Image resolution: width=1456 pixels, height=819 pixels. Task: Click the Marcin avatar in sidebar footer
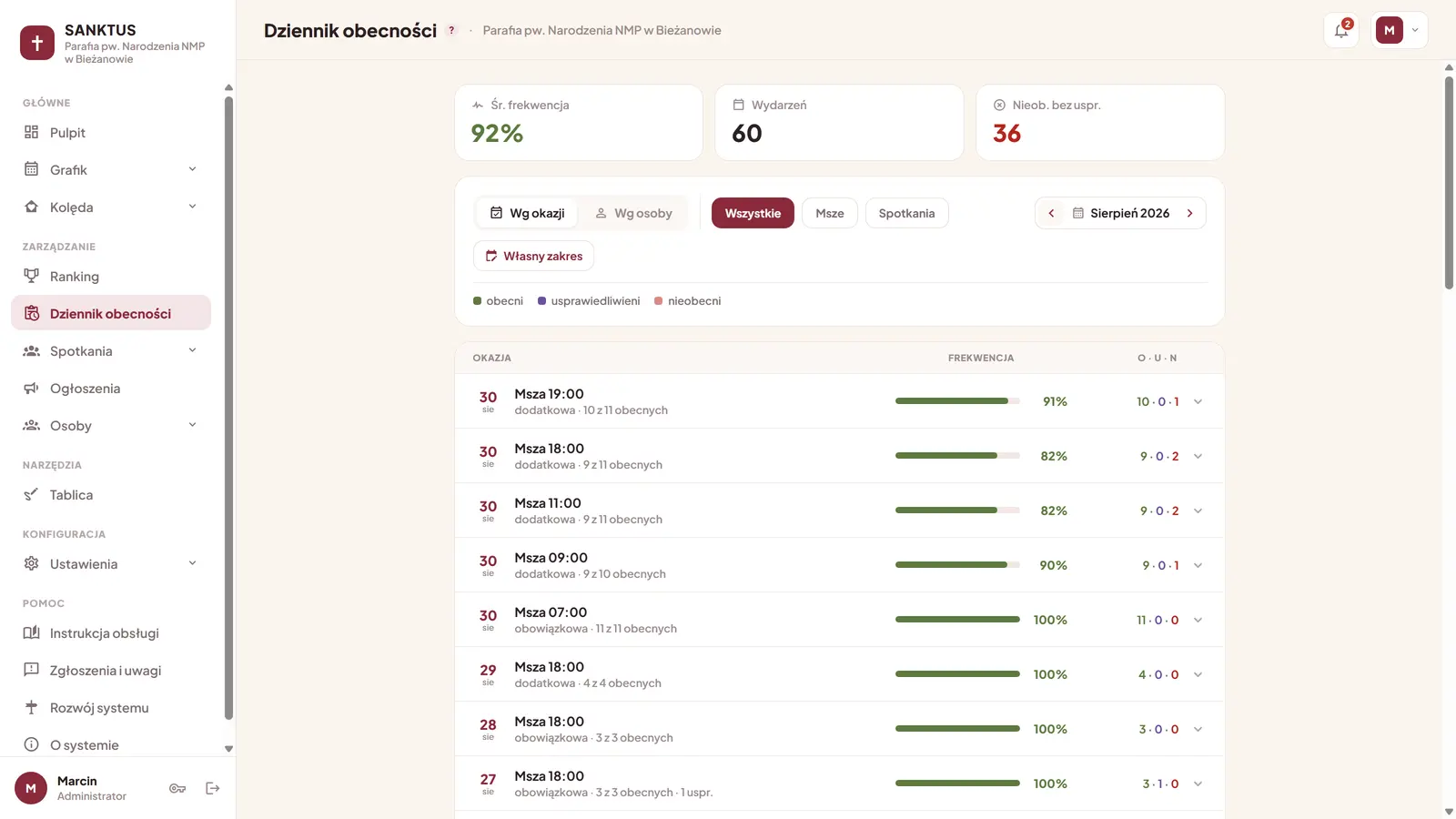31,788
